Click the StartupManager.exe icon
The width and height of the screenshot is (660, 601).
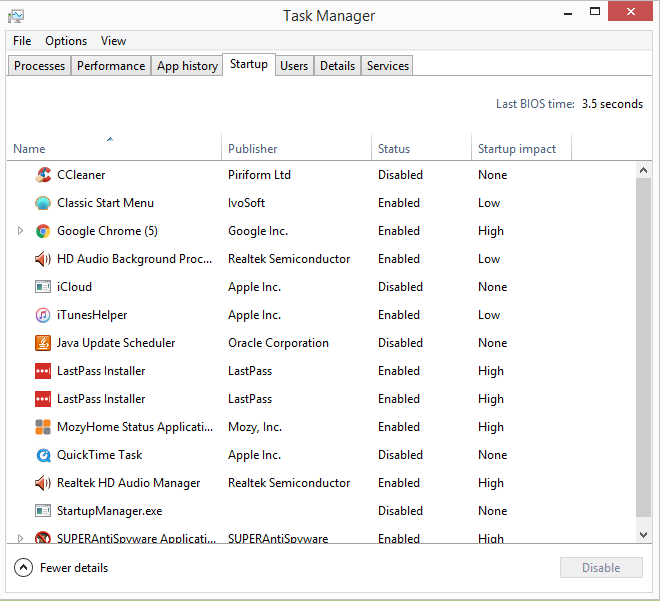[x=43, y=511]
